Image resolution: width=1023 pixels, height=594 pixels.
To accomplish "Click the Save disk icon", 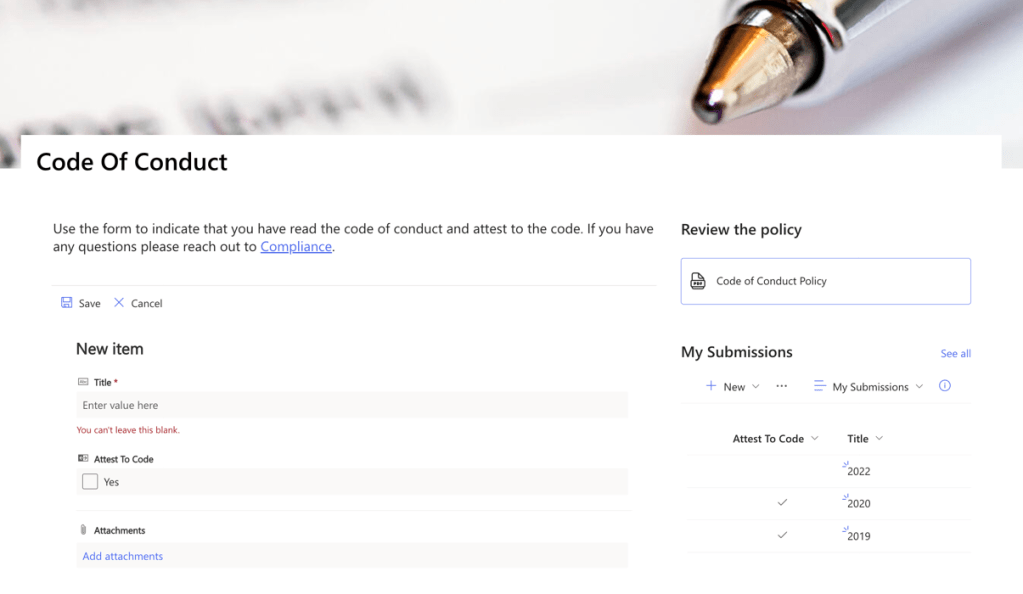I will [66, 303].
